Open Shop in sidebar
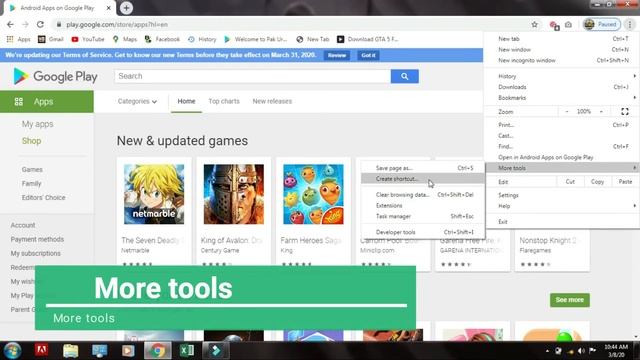 pyautogui.click(x=31, y=141)
